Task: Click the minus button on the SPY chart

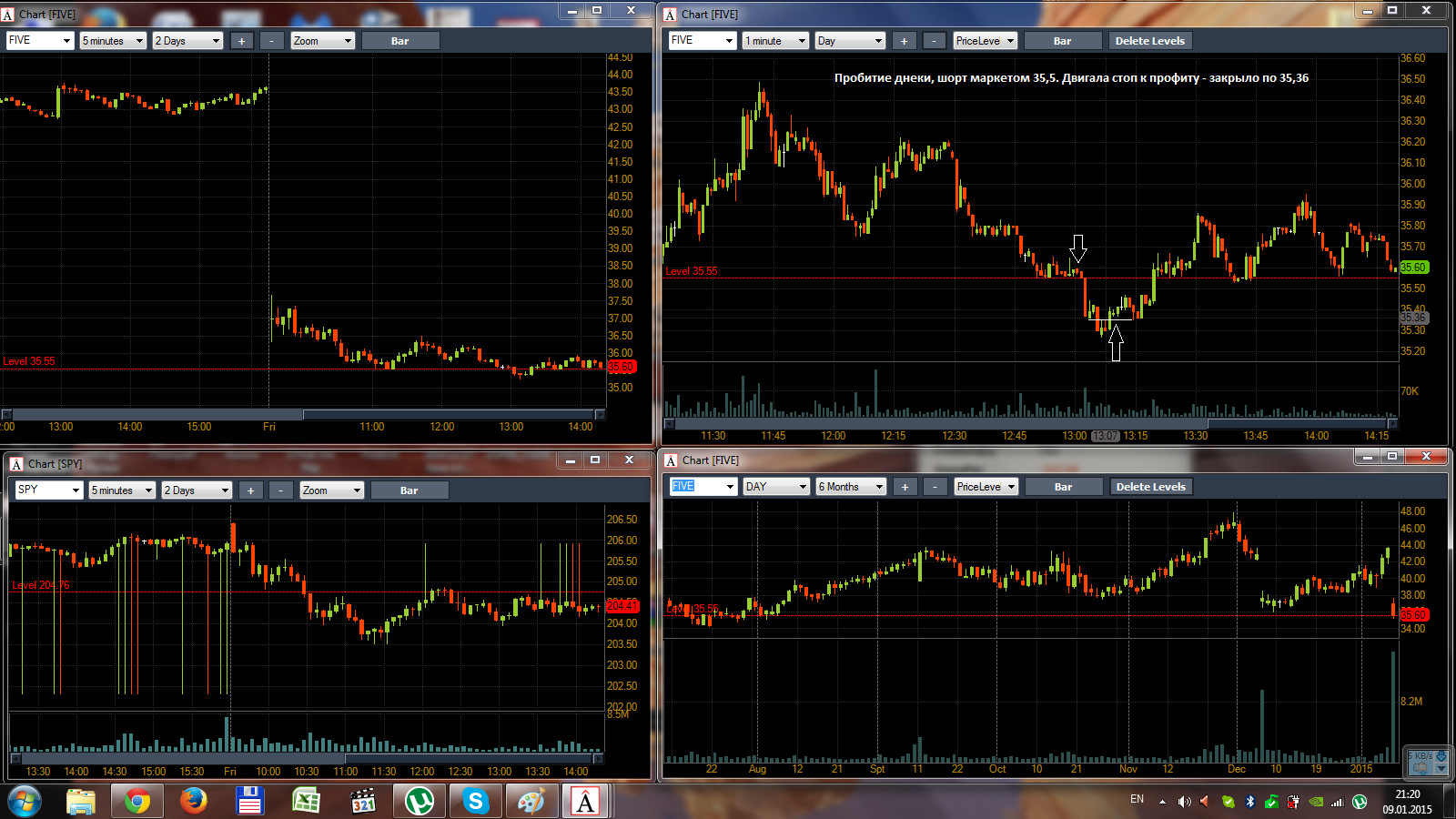Action: 281,490
